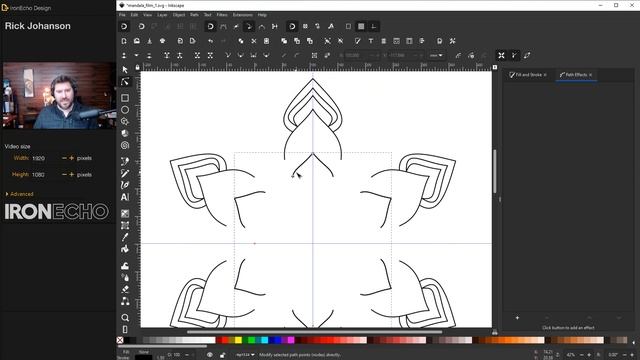Toggle snap to cusp nodes
This screenshot has width=640, height=360.
249,27
